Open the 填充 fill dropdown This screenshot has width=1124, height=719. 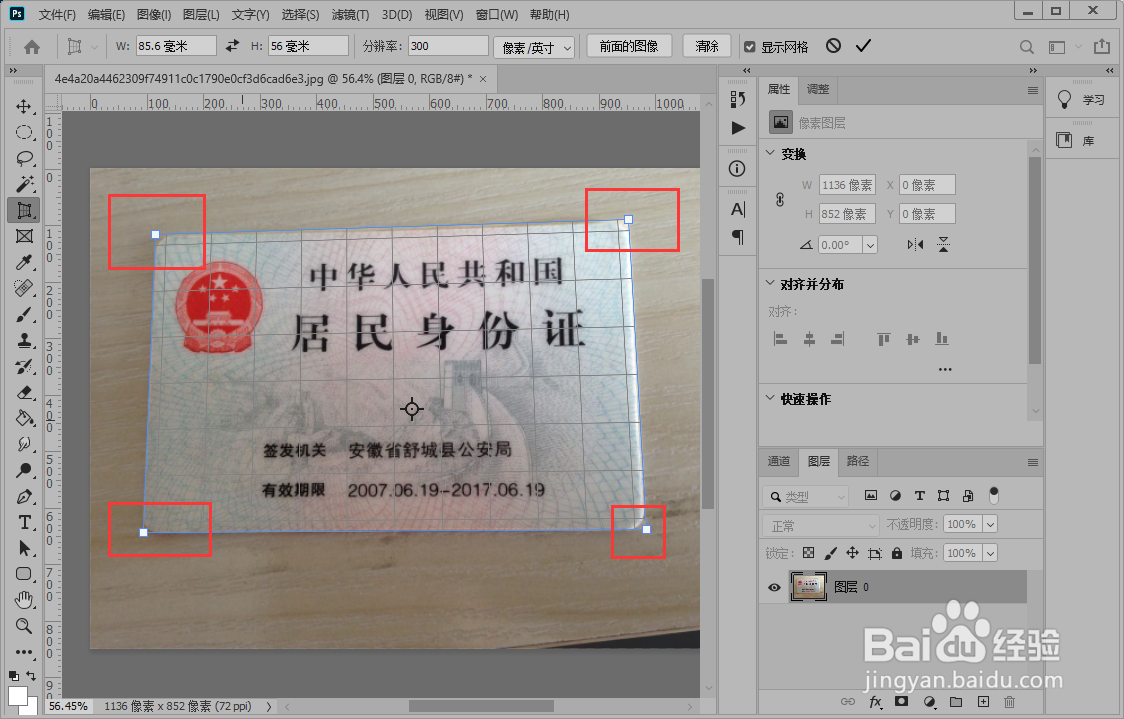click(x=990, y=553)
